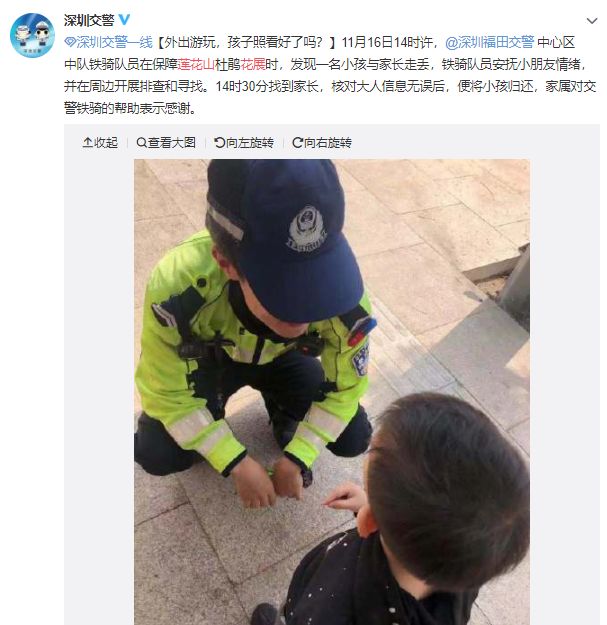
Task: Rotate image left with 向左旋转
Action: coord(244,143)
